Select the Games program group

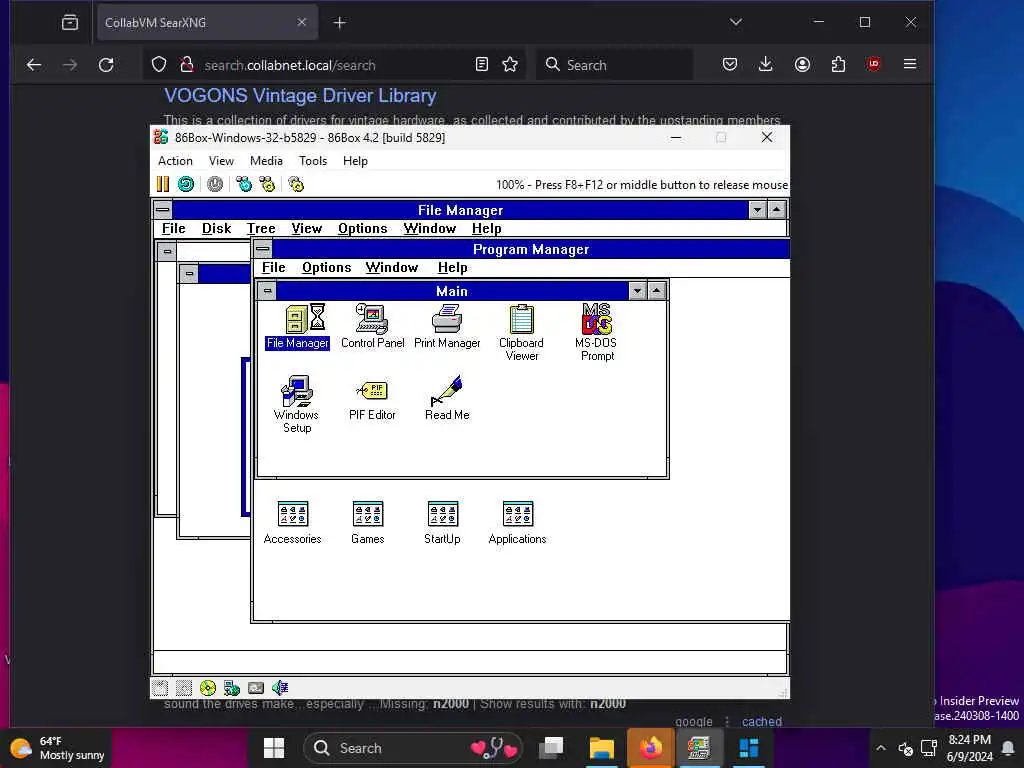pyautogui.click(x=368, y=522)
